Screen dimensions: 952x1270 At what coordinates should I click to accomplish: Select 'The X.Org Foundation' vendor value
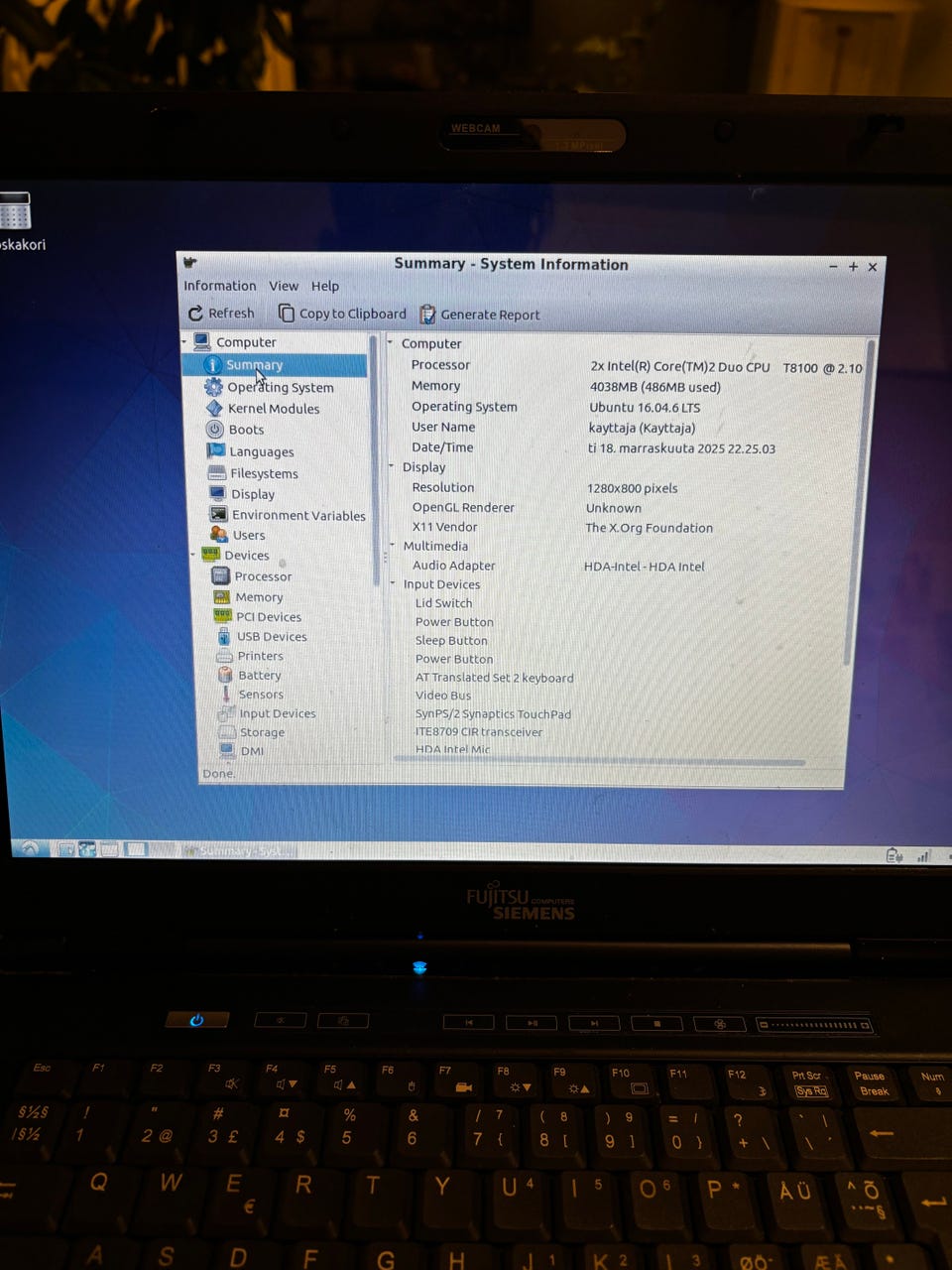(650, 528)
